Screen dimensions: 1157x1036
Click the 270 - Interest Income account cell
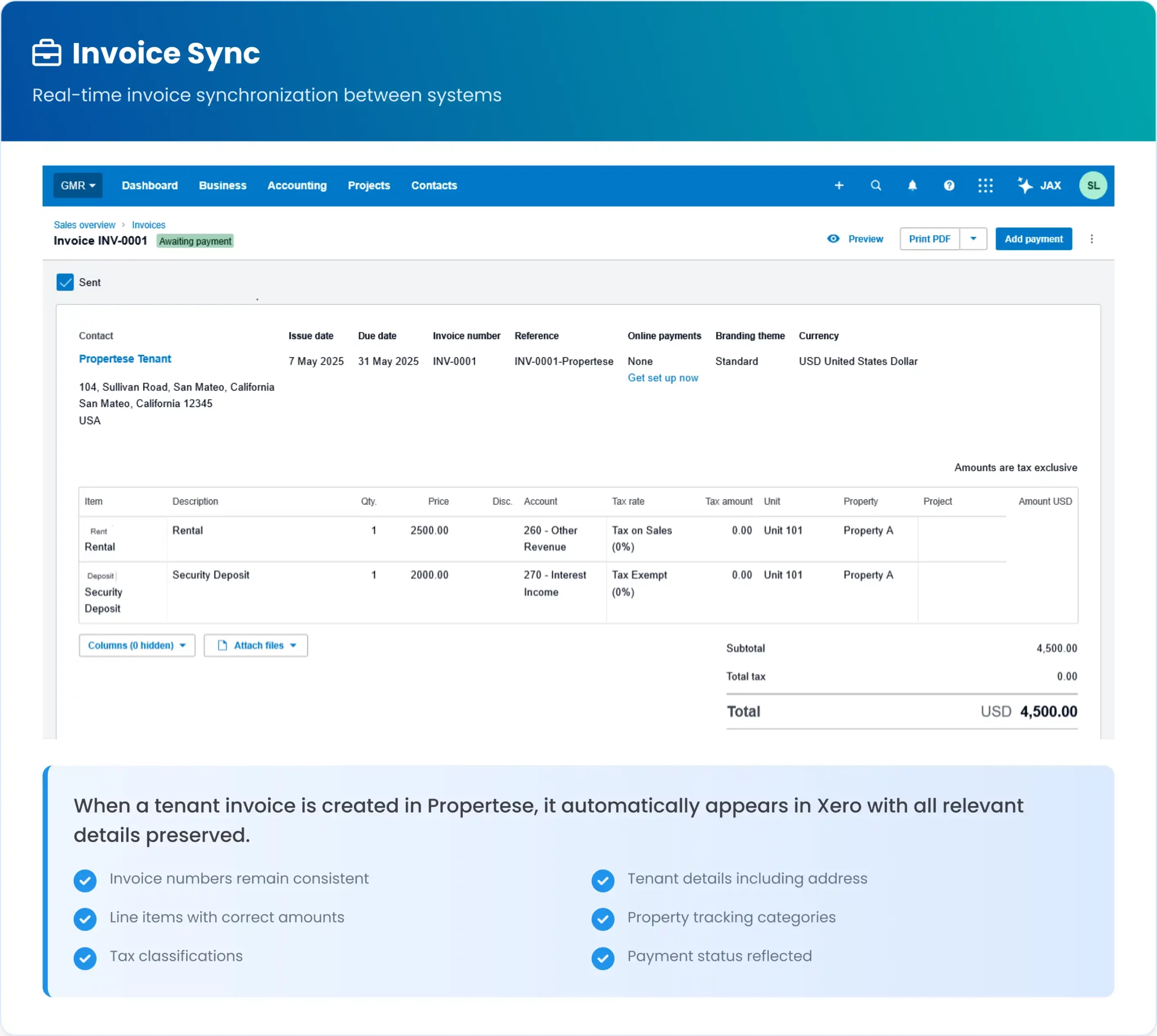pyautogui.click(x=555, y=584)
